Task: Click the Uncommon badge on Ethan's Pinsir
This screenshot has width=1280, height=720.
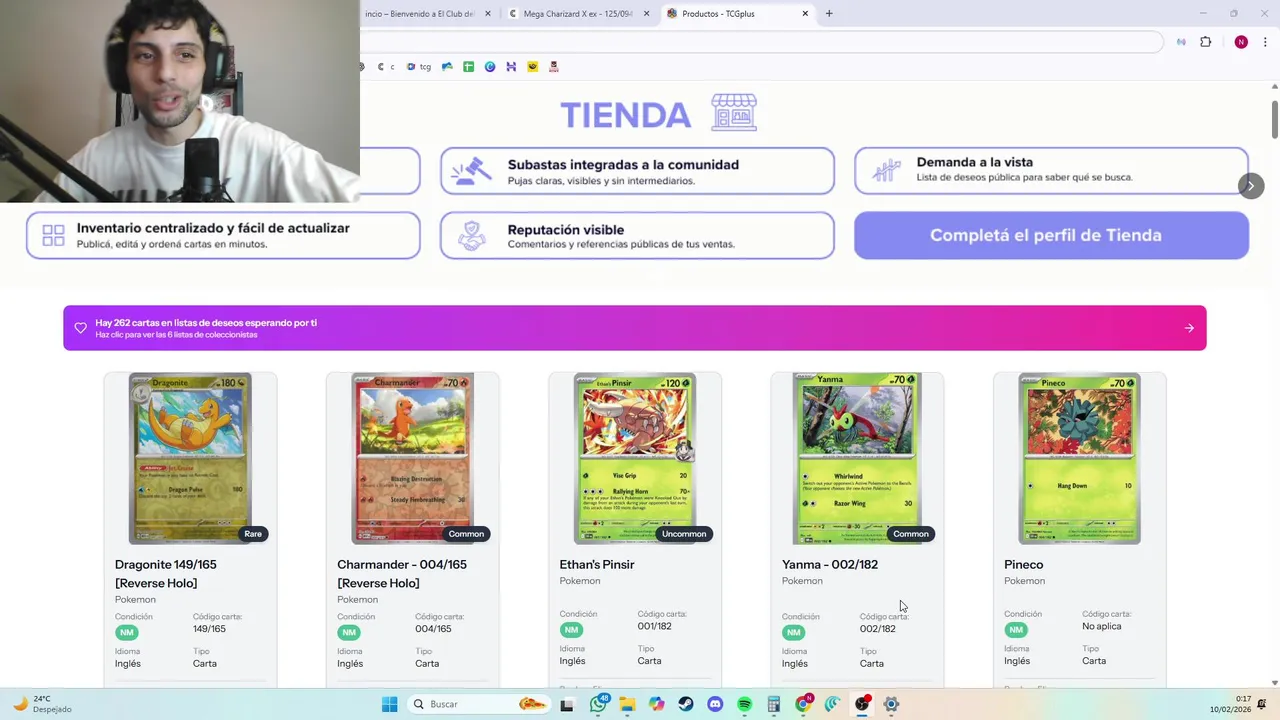Action: pos(684,534)
